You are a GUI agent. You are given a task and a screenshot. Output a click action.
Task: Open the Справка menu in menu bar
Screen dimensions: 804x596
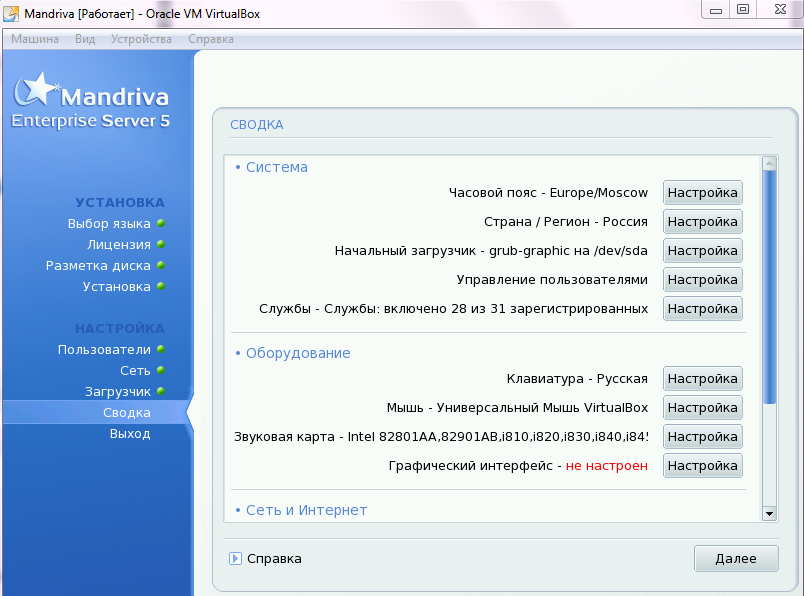tap(211, 39)
